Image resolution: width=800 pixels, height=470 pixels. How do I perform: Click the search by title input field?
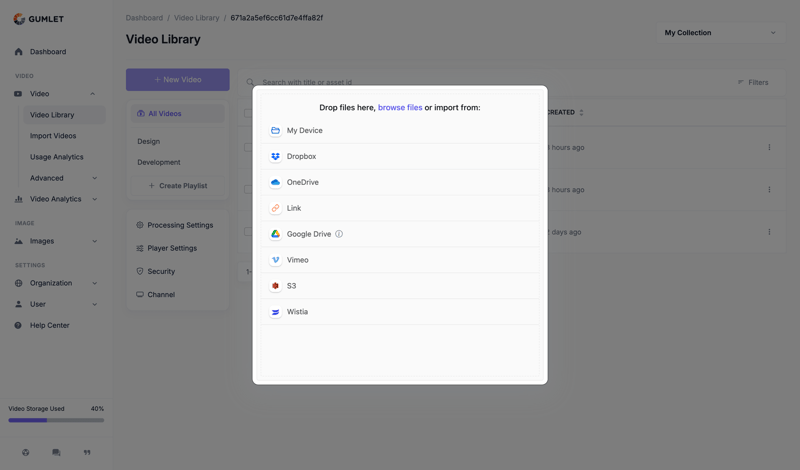(x=307, y=82)
